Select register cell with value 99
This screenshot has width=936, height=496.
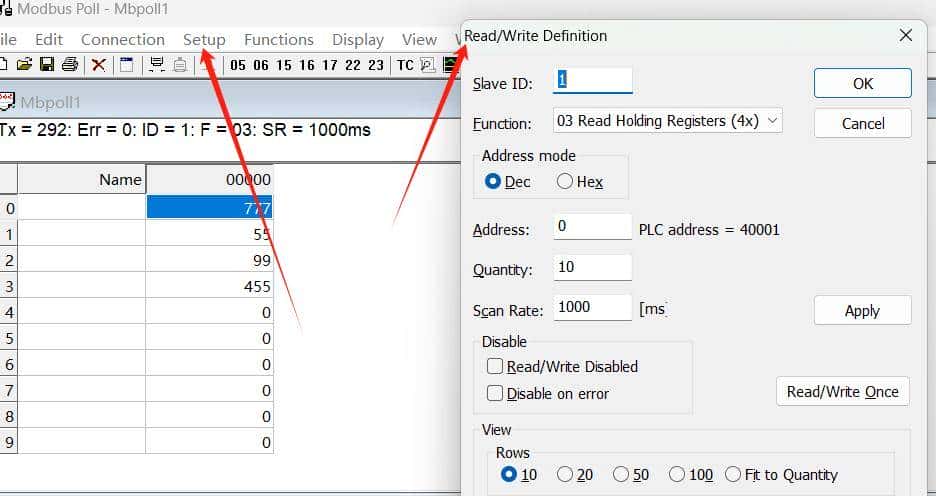[x=210, y=260]
